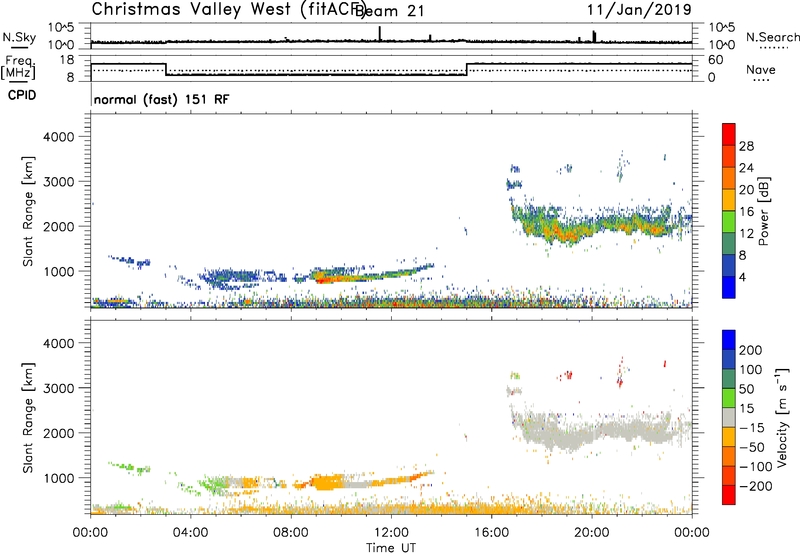
Task: Click the strong orange echo near 09:00 in the power panel
Action: click(327, 277)
